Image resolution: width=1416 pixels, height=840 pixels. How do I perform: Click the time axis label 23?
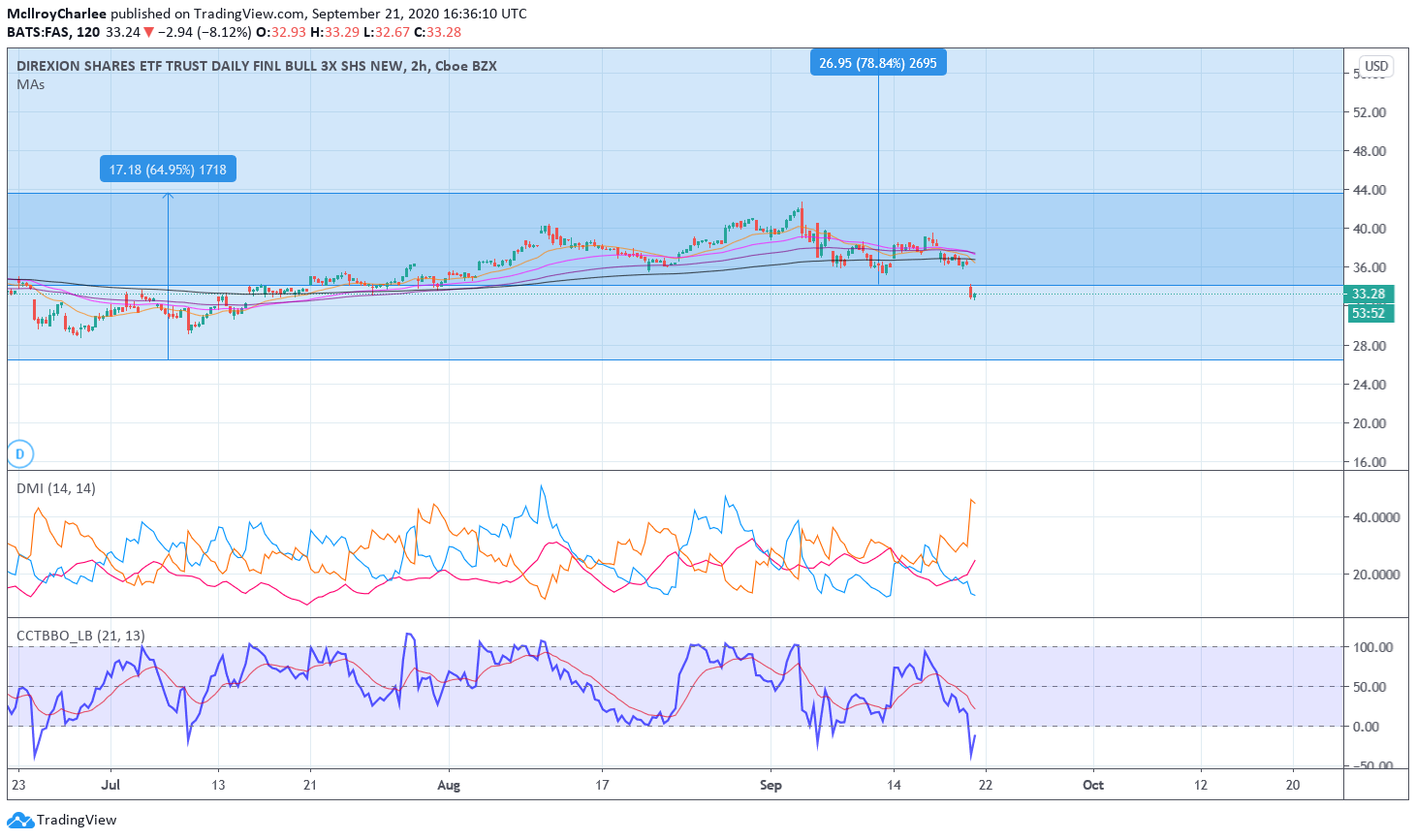(18, 785)
